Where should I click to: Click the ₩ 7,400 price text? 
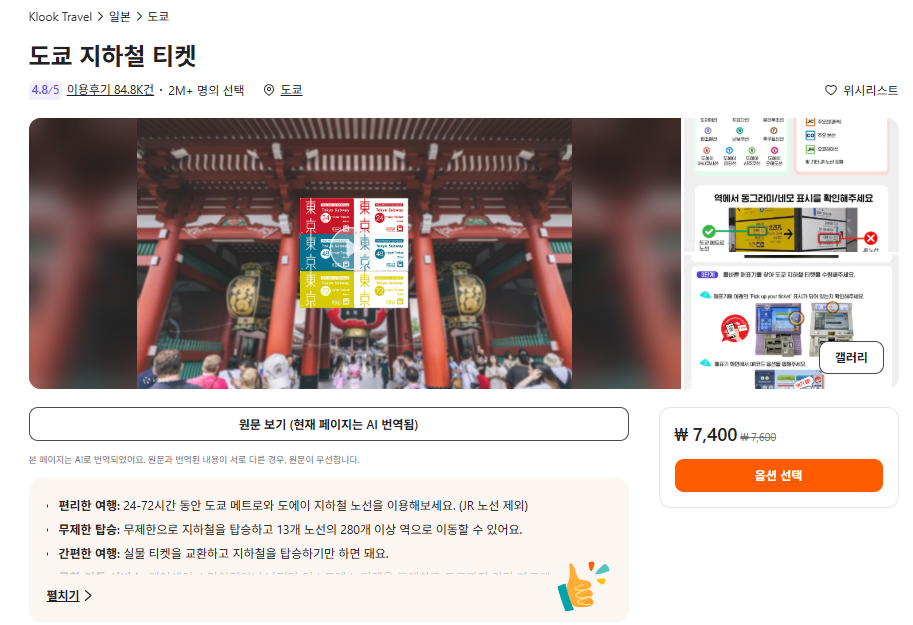[x=706, y=435]
